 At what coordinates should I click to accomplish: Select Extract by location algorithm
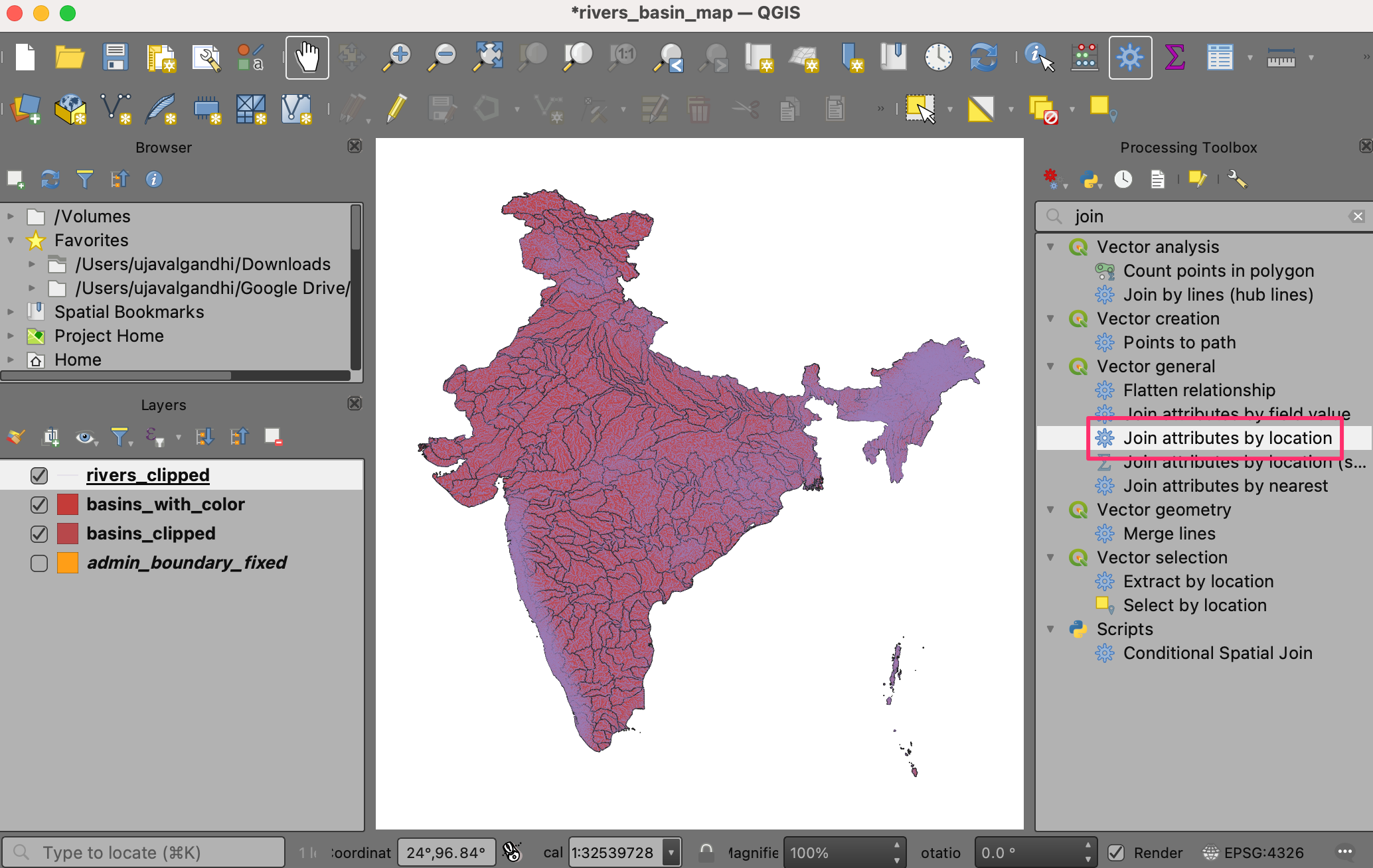pyautogui.click(x=1198, y=581)
